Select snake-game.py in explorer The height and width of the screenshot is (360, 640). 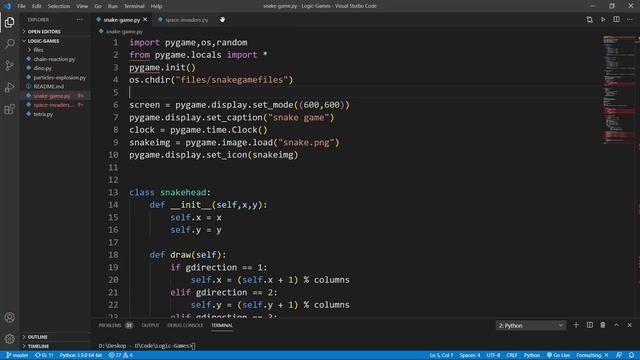(52, 96)
